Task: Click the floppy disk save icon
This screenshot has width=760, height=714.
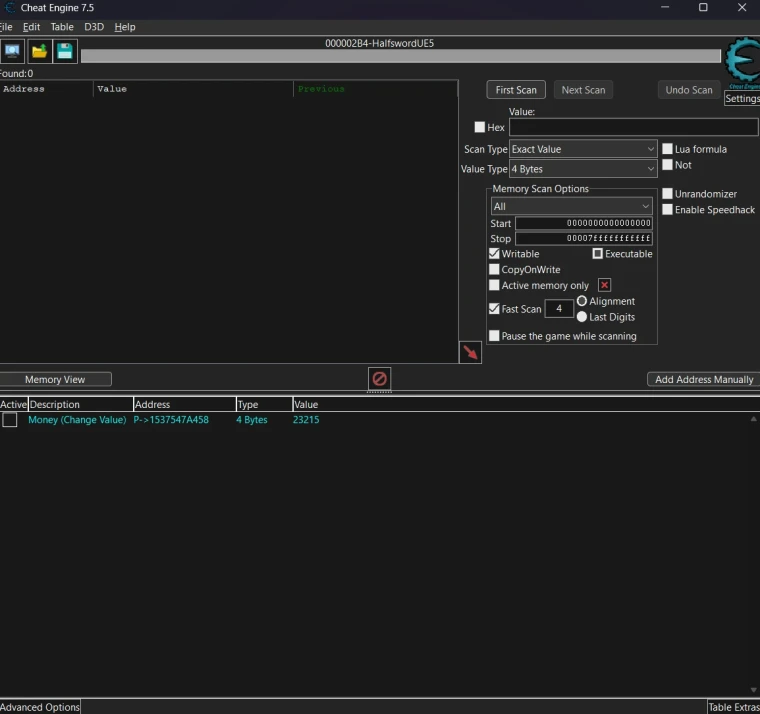Action: point(65,51)
